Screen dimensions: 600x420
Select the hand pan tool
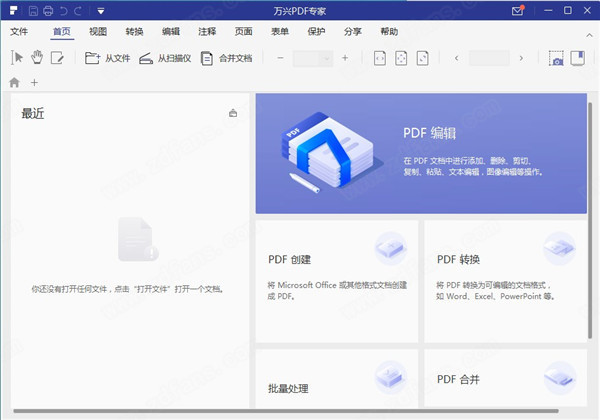(37, 58)
